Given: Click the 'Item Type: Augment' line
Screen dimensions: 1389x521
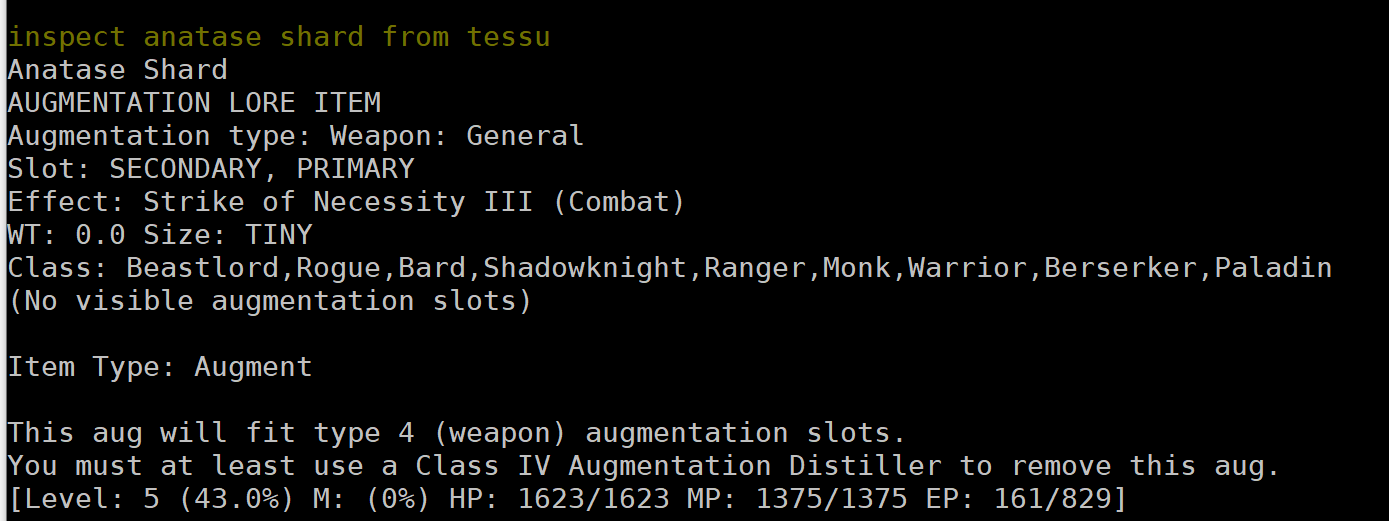Looking at the screenshot, I should tap(160, 368).
